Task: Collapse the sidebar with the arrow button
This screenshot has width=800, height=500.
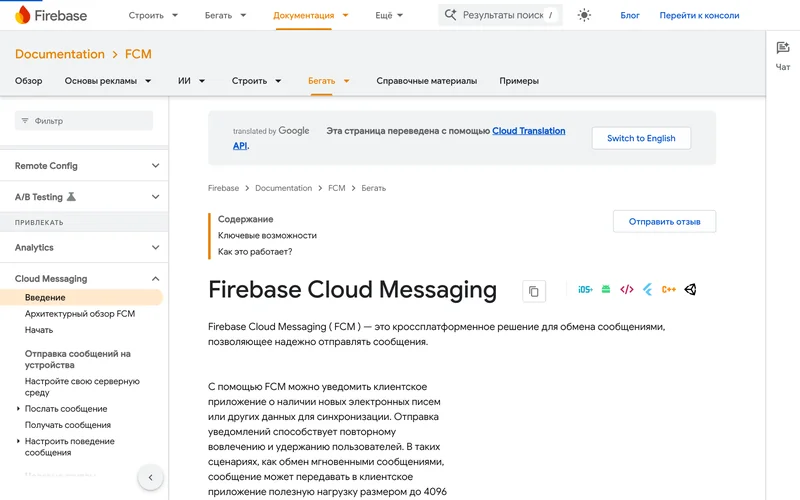Action: pos(151,478)
